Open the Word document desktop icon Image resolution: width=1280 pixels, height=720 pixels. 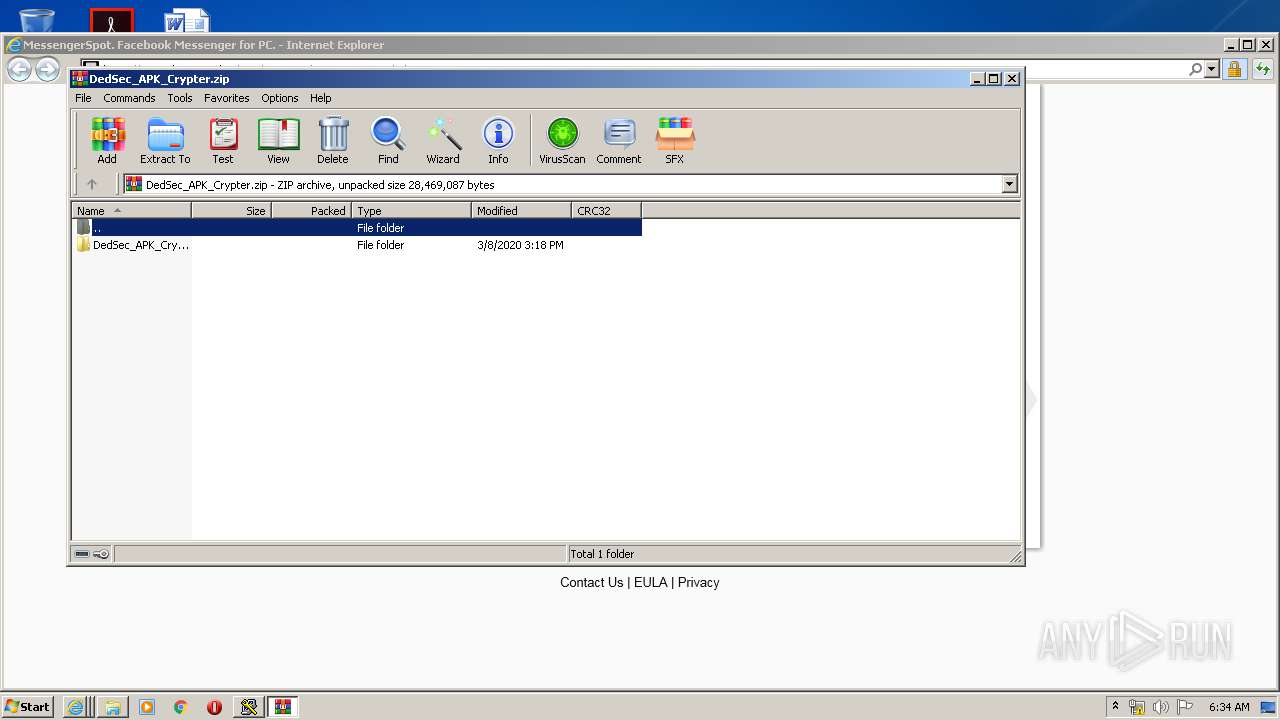coord(187,20)
